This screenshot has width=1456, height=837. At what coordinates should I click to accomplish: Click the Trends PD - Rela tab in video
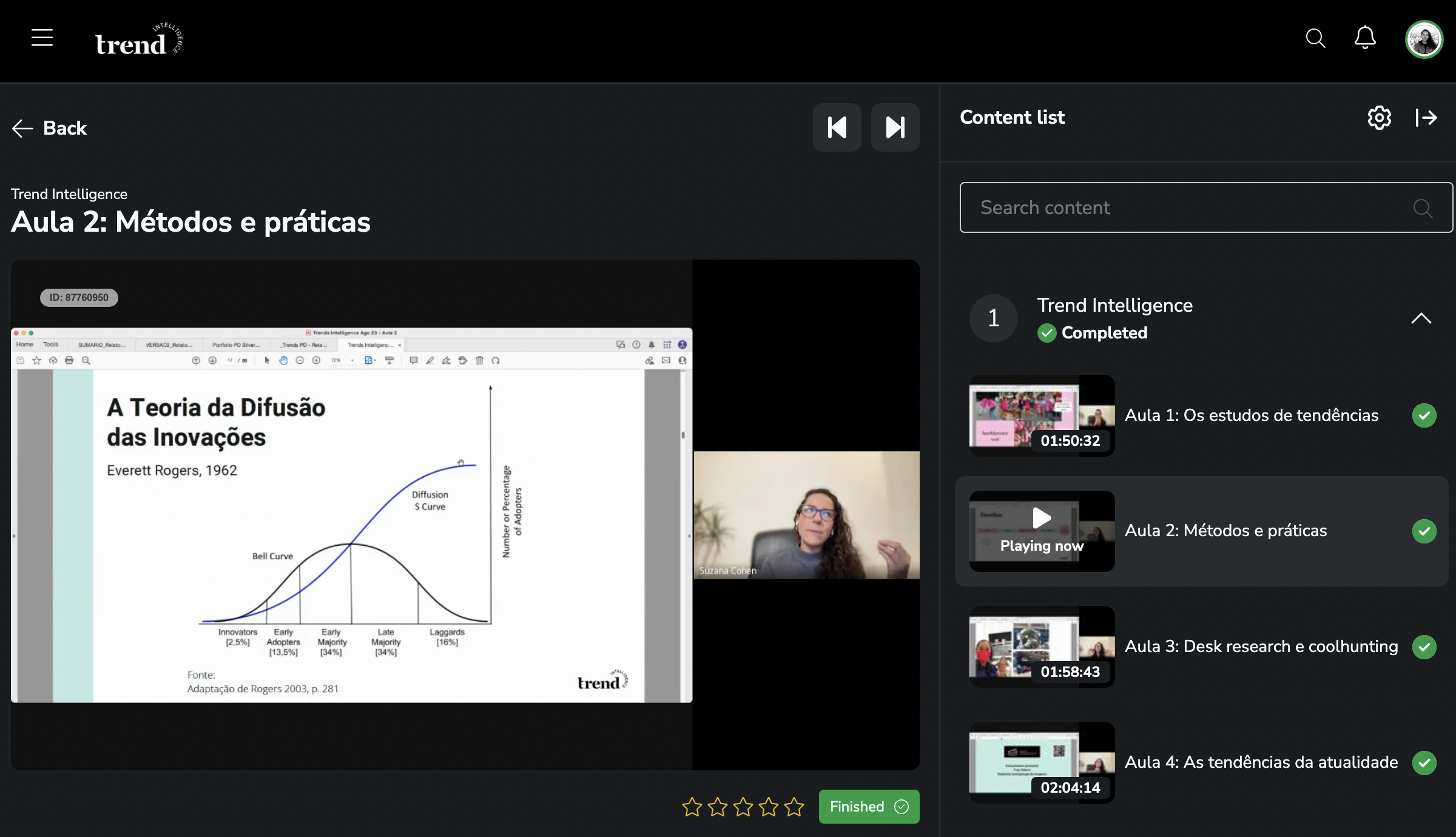304,345
